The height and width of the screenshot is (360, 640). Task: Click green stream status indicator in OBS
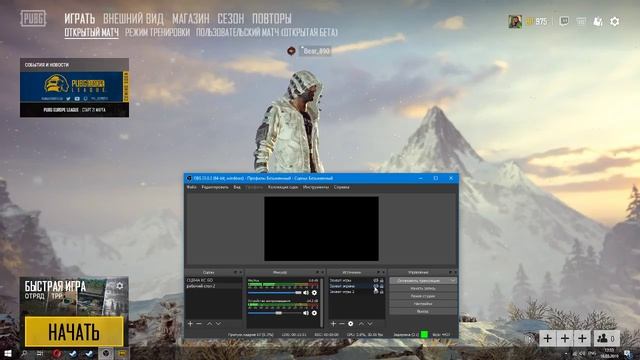pyautogui.click(x=424, y=335)
